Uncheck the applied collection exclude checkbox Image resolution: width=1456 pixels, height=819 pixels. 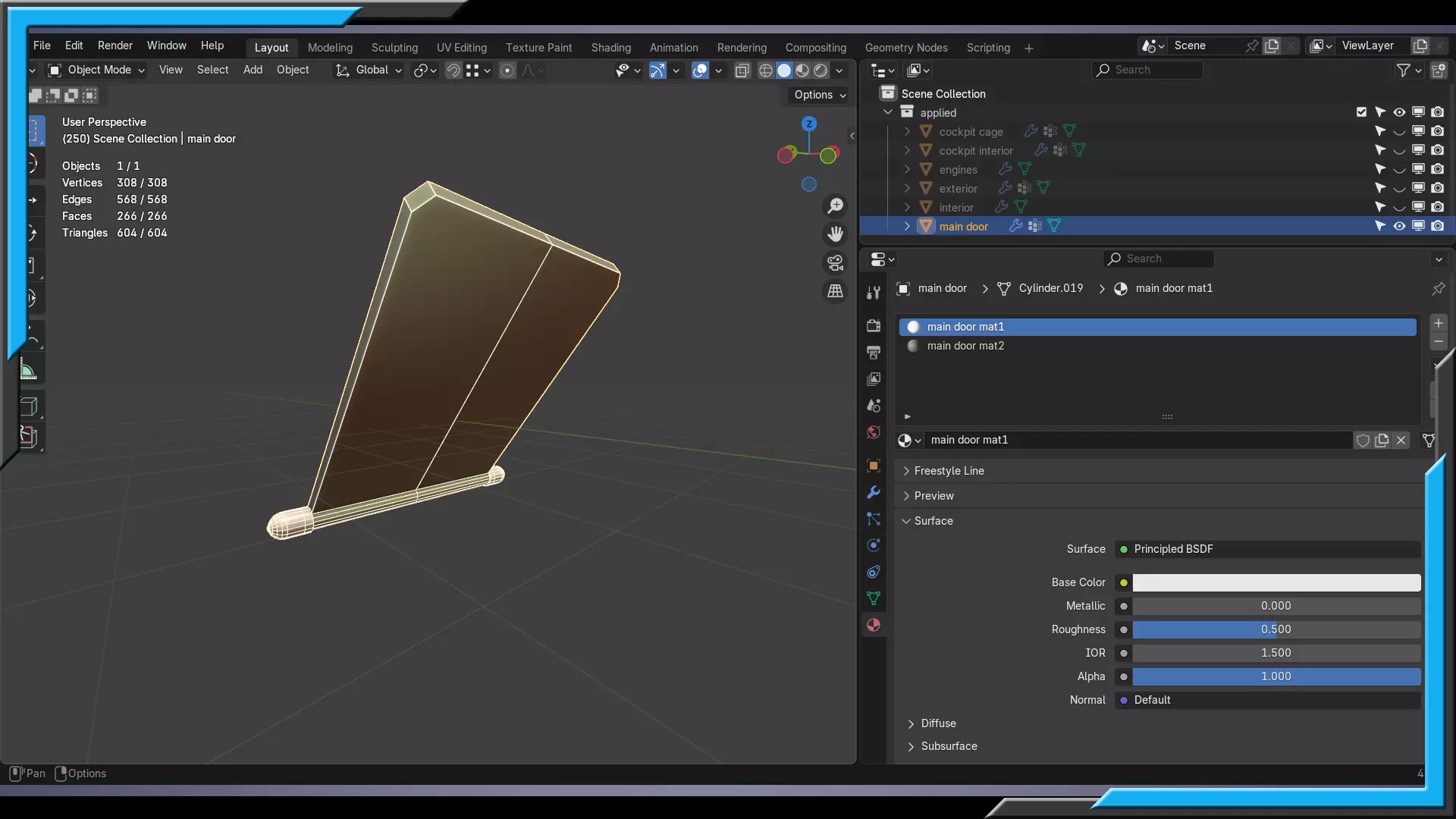point(1361,112)
